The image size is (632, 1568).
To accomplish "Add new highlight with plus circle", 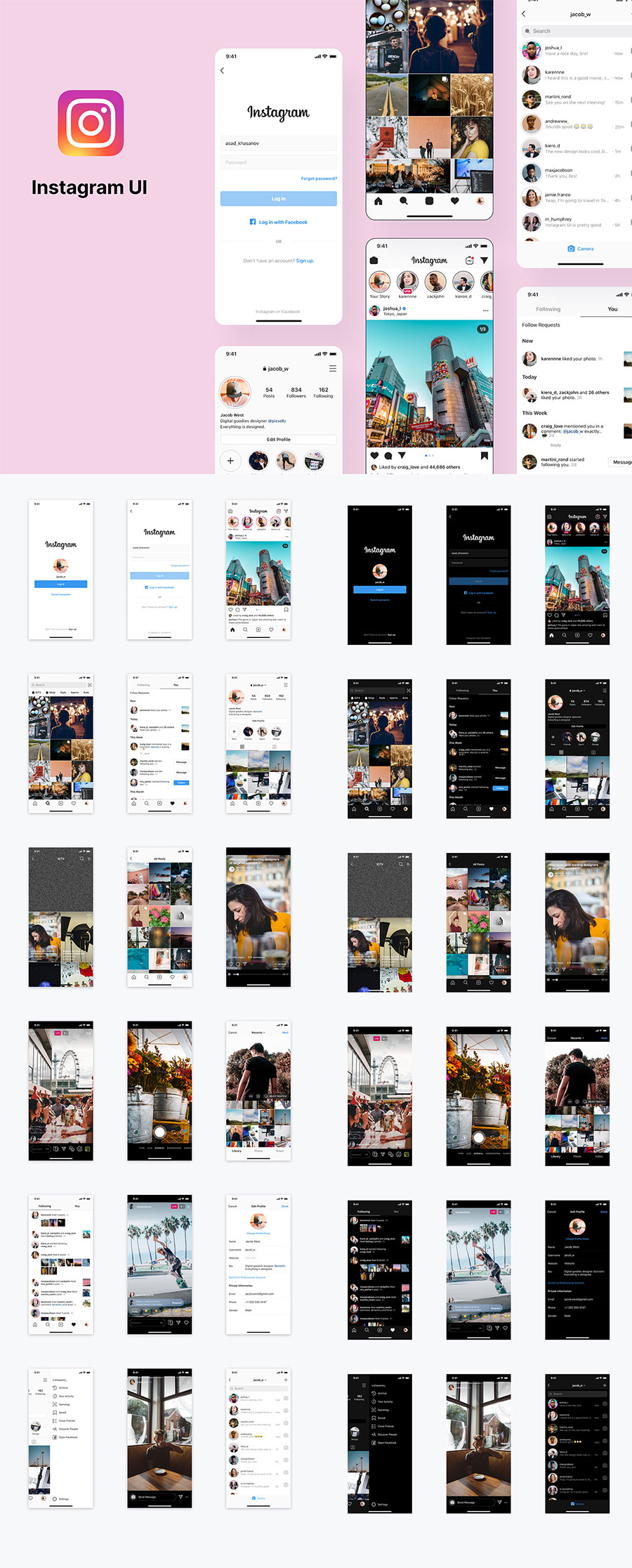I will (x=230, y=461).
